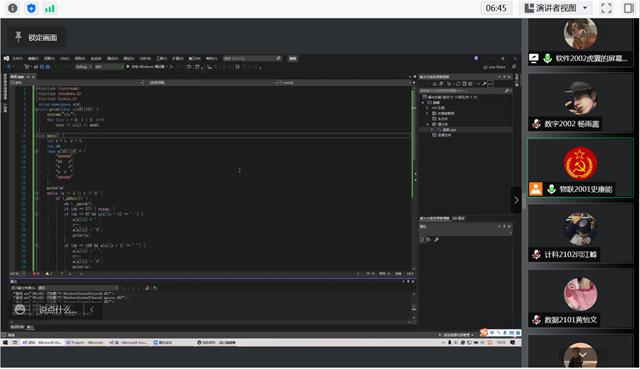Toggle the muted microphone icon of 数据2101黄怡文
640x369 pixels.
point(536,320)
